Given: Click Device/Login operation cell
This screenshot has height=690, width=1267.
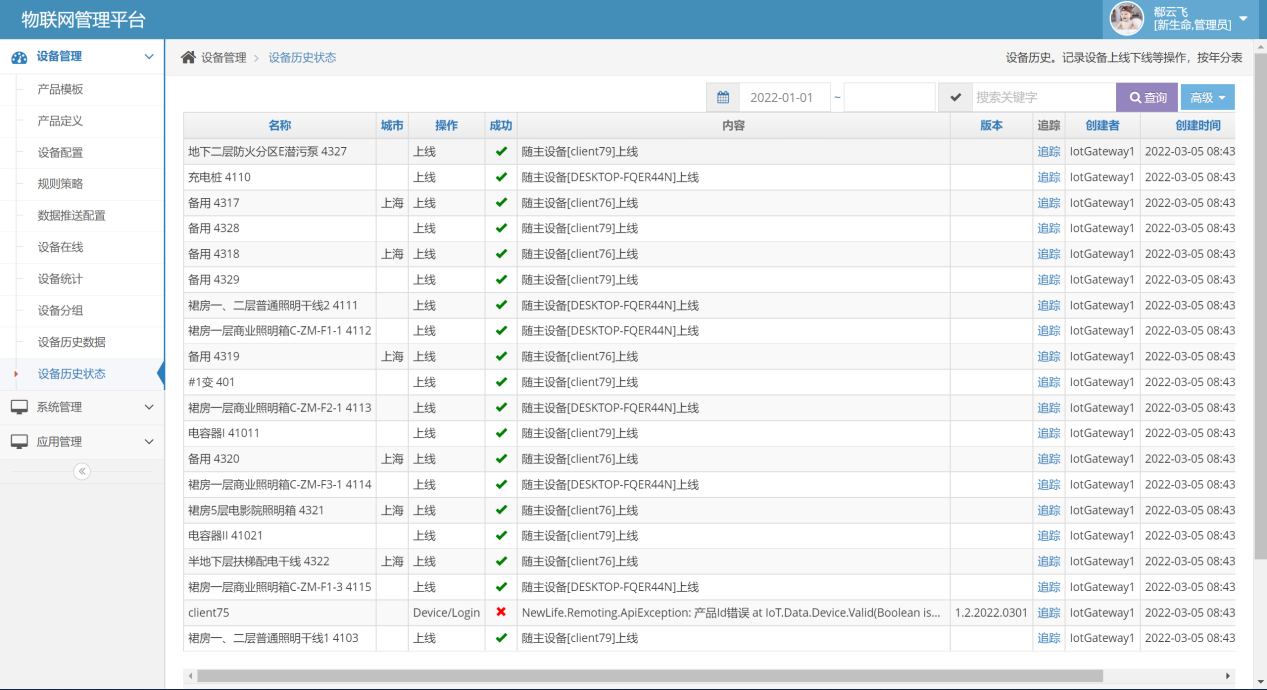Looking at the screenshot, I should [x=446, y=612].
